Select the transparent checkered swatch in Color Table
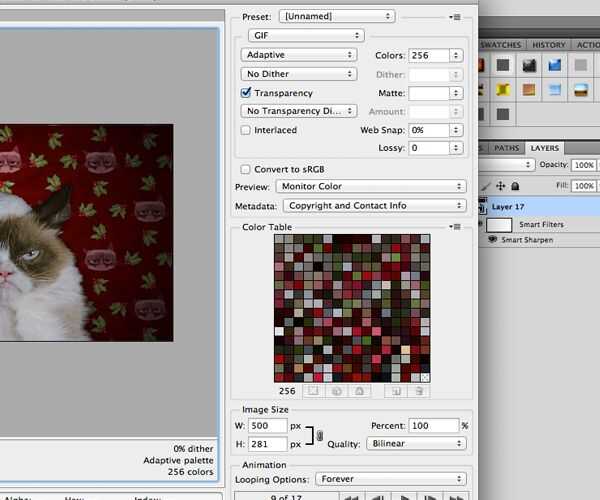 425,378
